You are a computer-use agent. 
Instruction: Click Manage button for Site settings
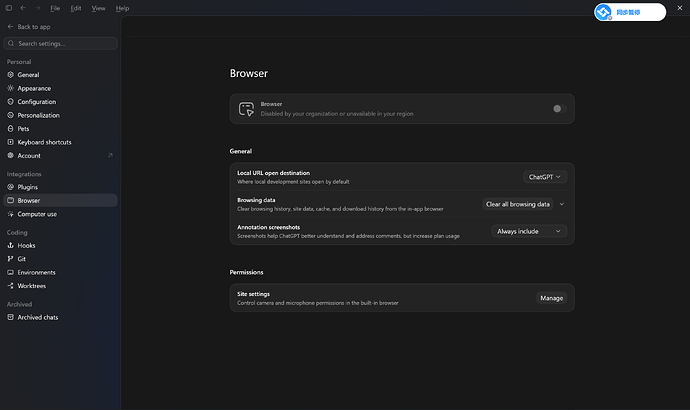551,298
